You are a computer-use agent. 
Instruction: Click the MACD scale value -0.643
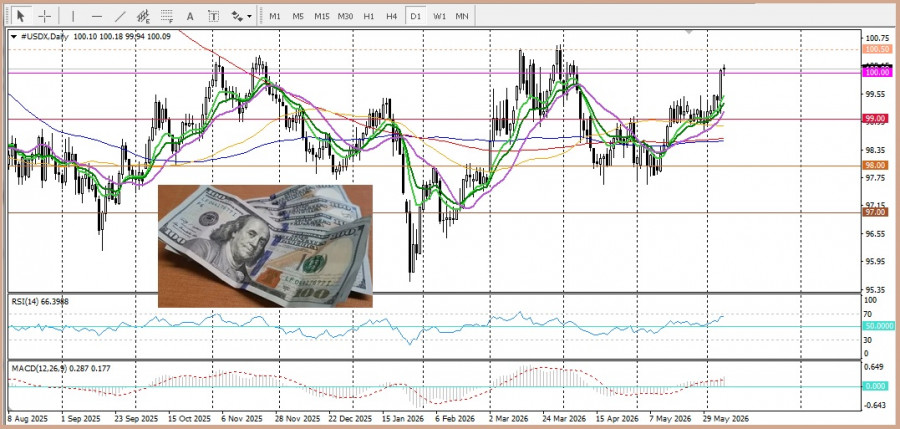(x=875, y=405)
